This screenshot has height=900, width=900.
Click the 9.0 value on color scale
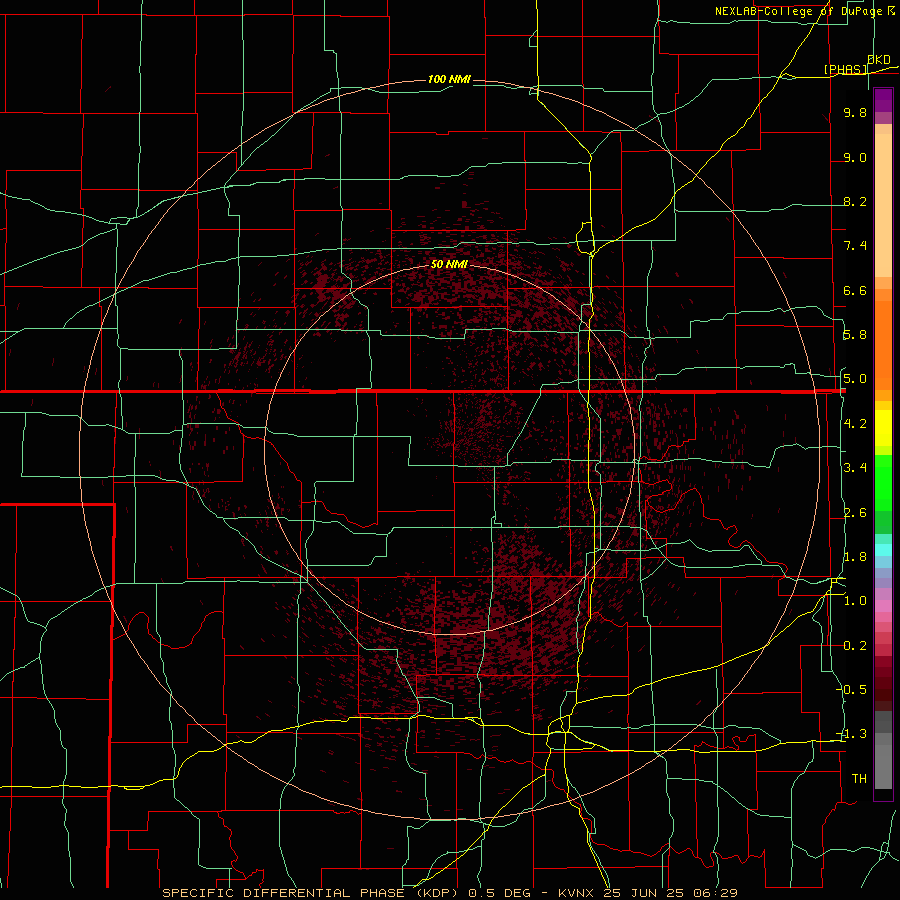coord(855,157)
